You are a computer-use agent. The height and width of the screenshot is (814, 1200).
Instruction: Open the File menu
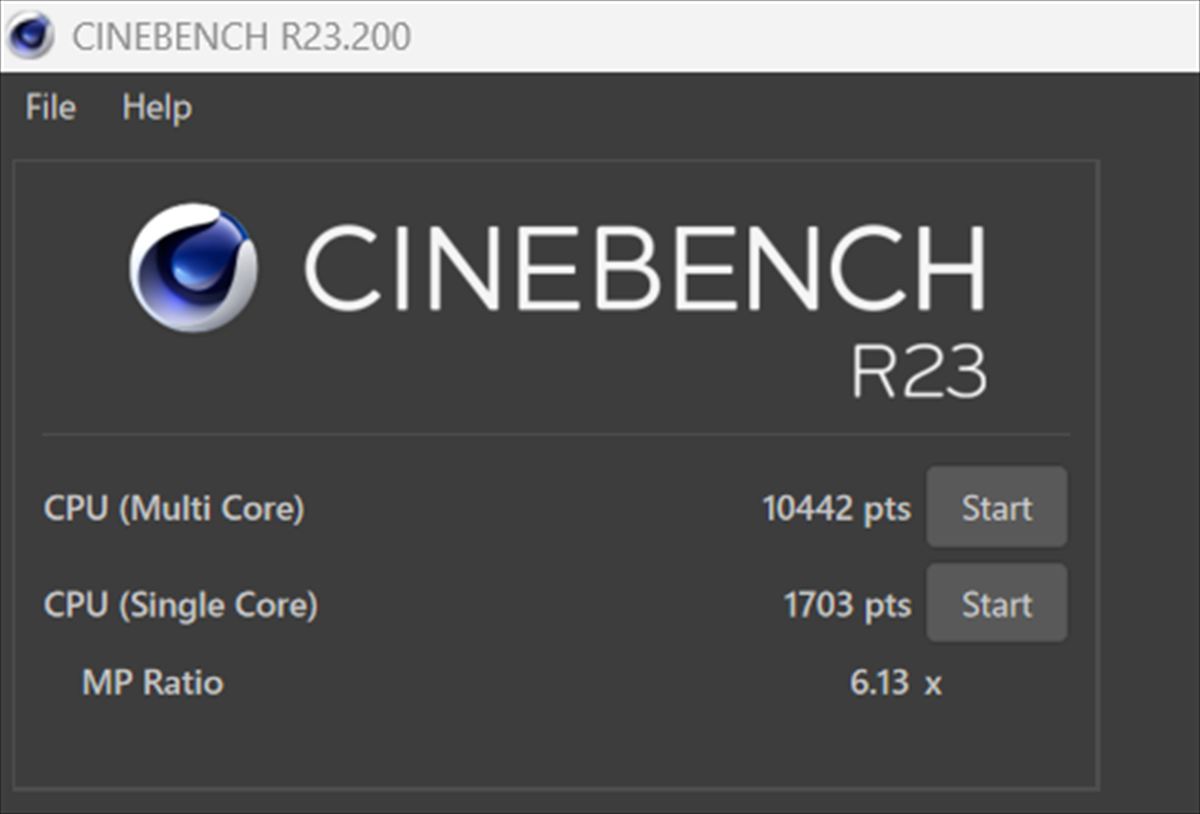50,107
